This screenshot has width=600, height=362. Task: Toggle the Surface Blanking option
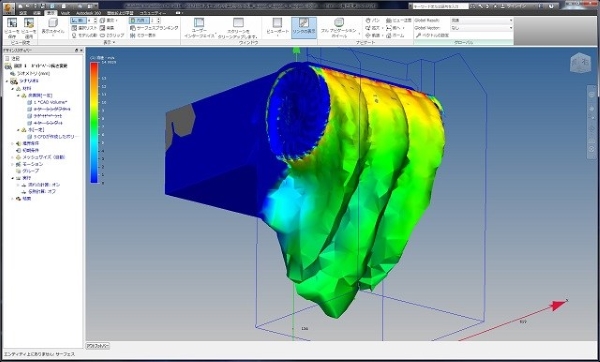(x=154, y=28)
